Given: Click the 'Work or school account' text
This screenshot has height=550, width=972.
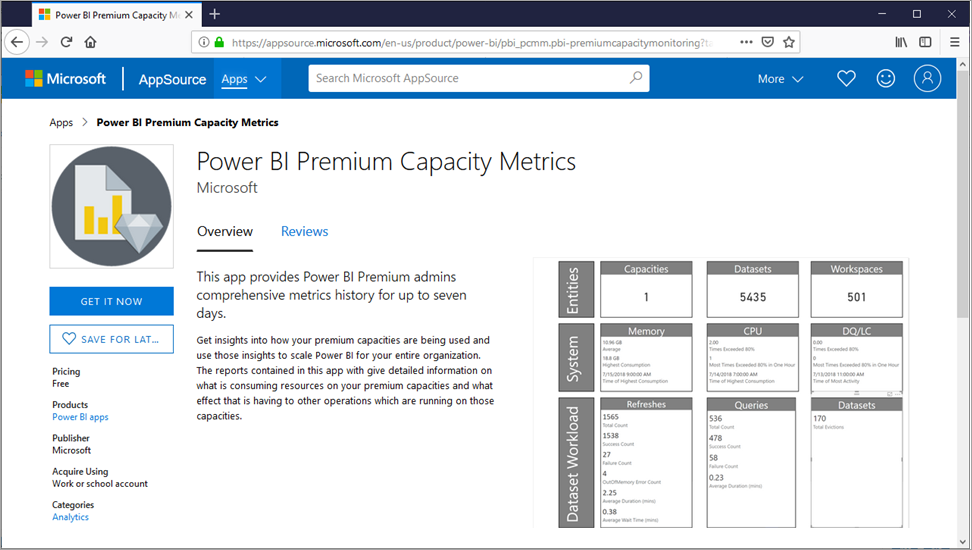Looking at the screenshot, I should click(x=100, y=484).
